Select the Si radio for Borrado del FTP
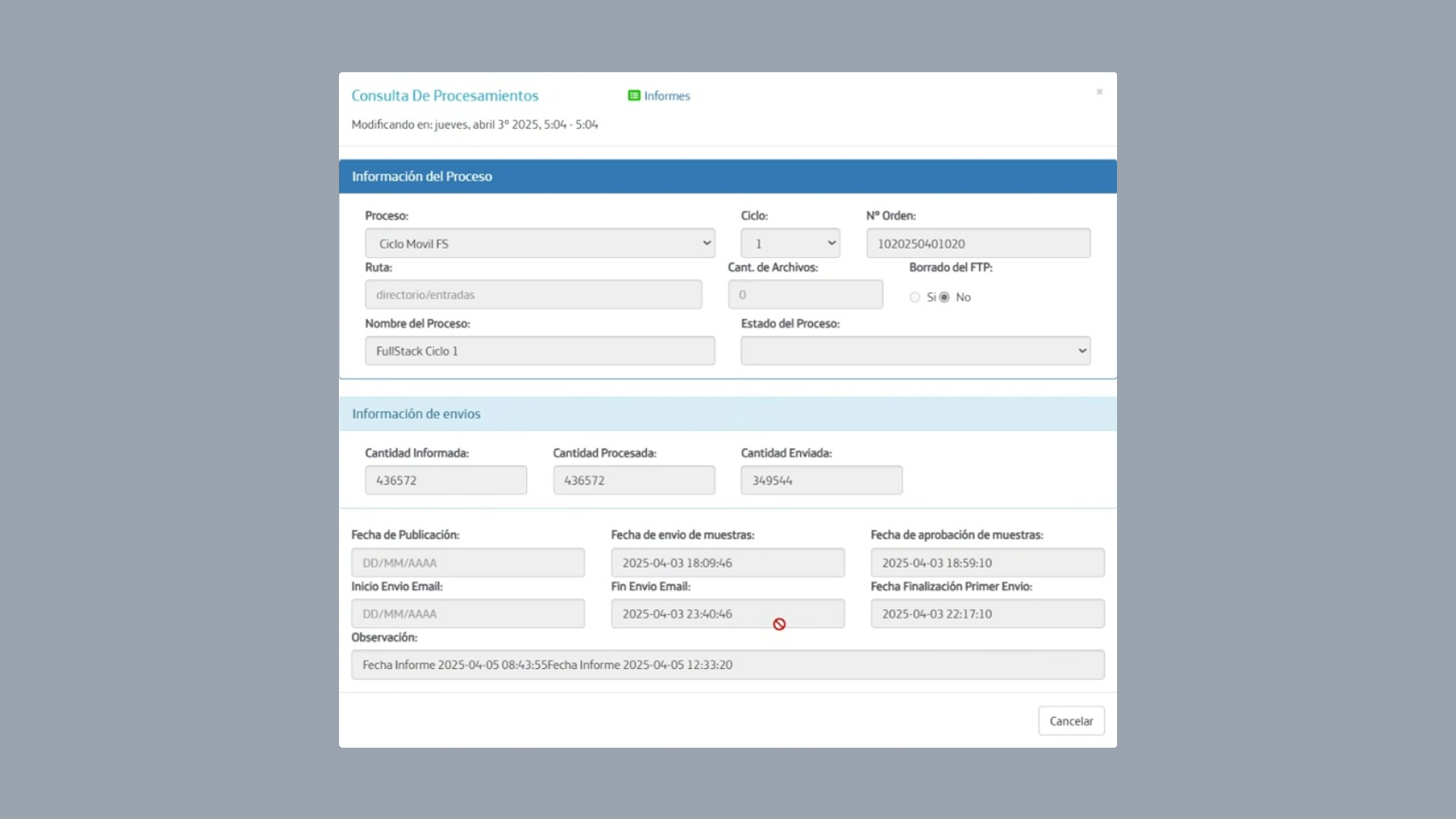 click(915, 297)
